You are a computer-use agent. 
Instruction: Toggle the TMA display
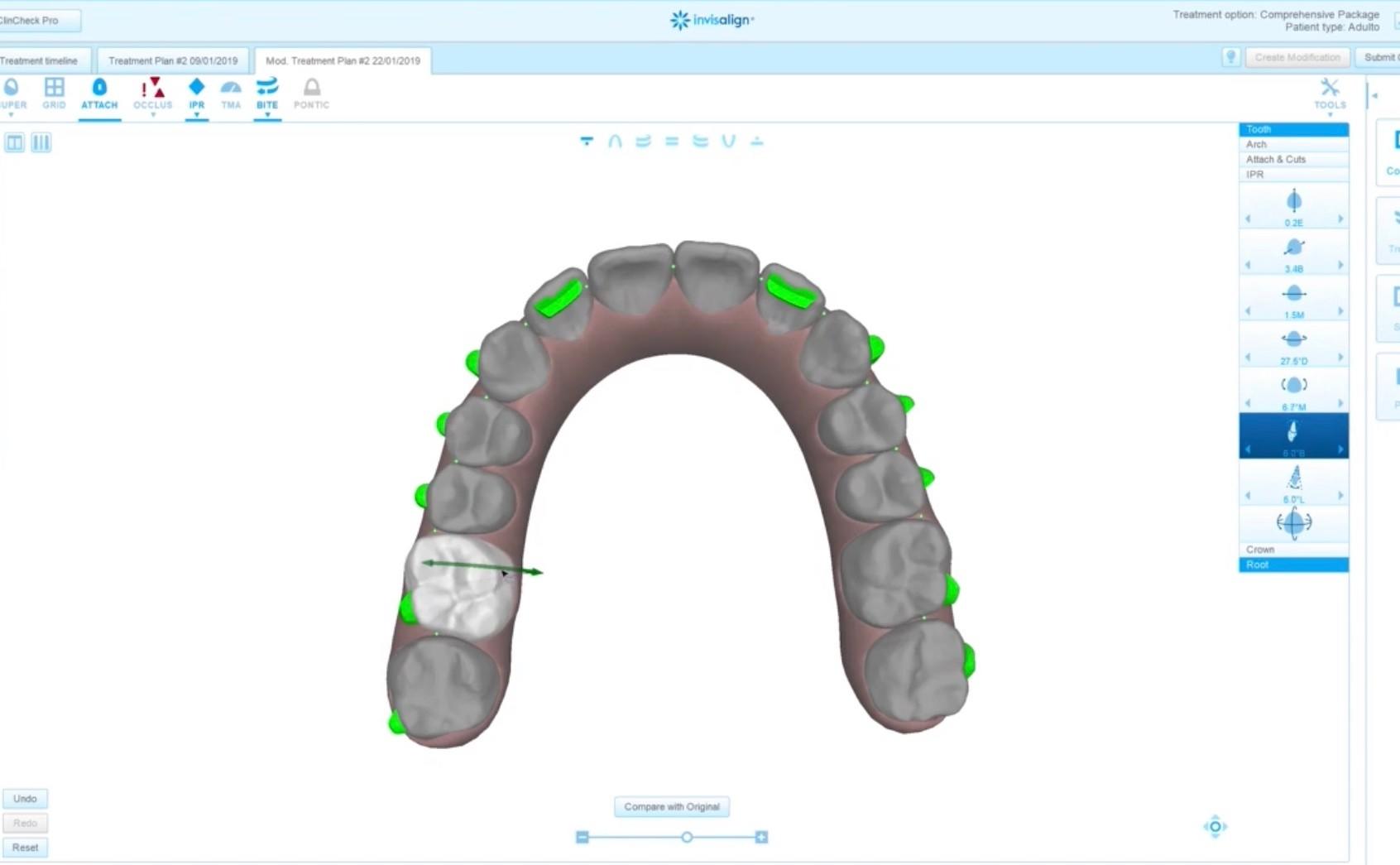231,94
